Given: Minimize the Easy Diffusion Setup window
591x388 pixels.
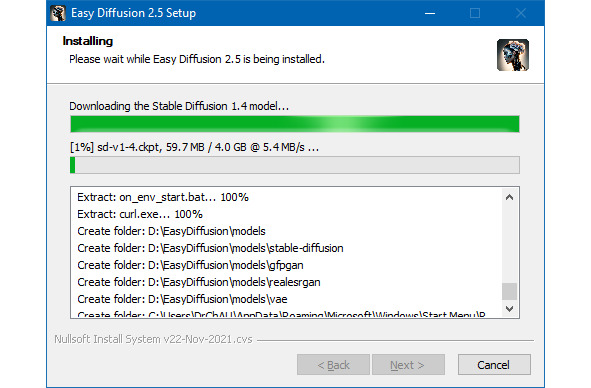Looking at the screenshot, I should pyautogui.click(x=430, y=13).
